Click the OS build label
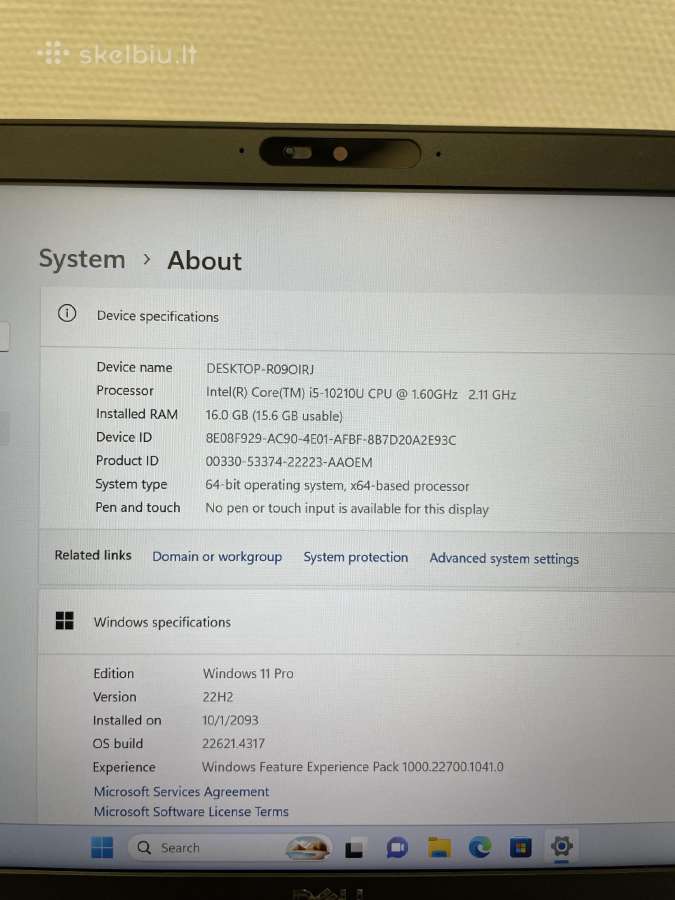Screen dimensions: 675x900 (118, 743)
